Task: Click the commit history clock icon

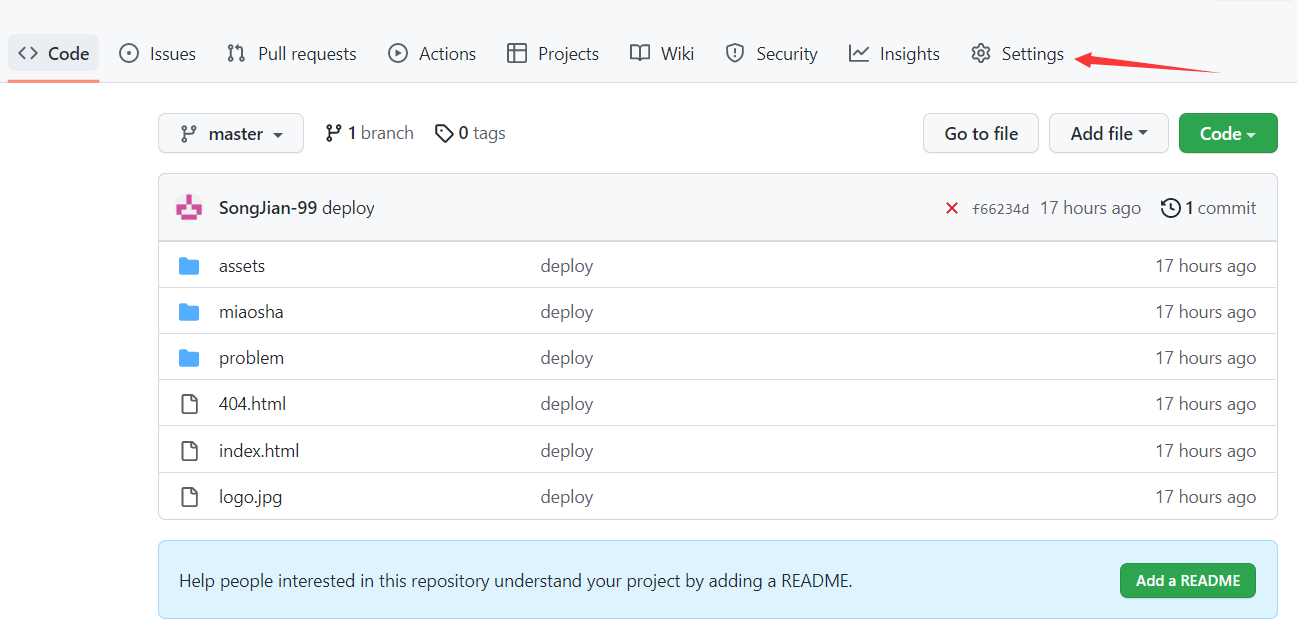Action: coord(1170,208)
